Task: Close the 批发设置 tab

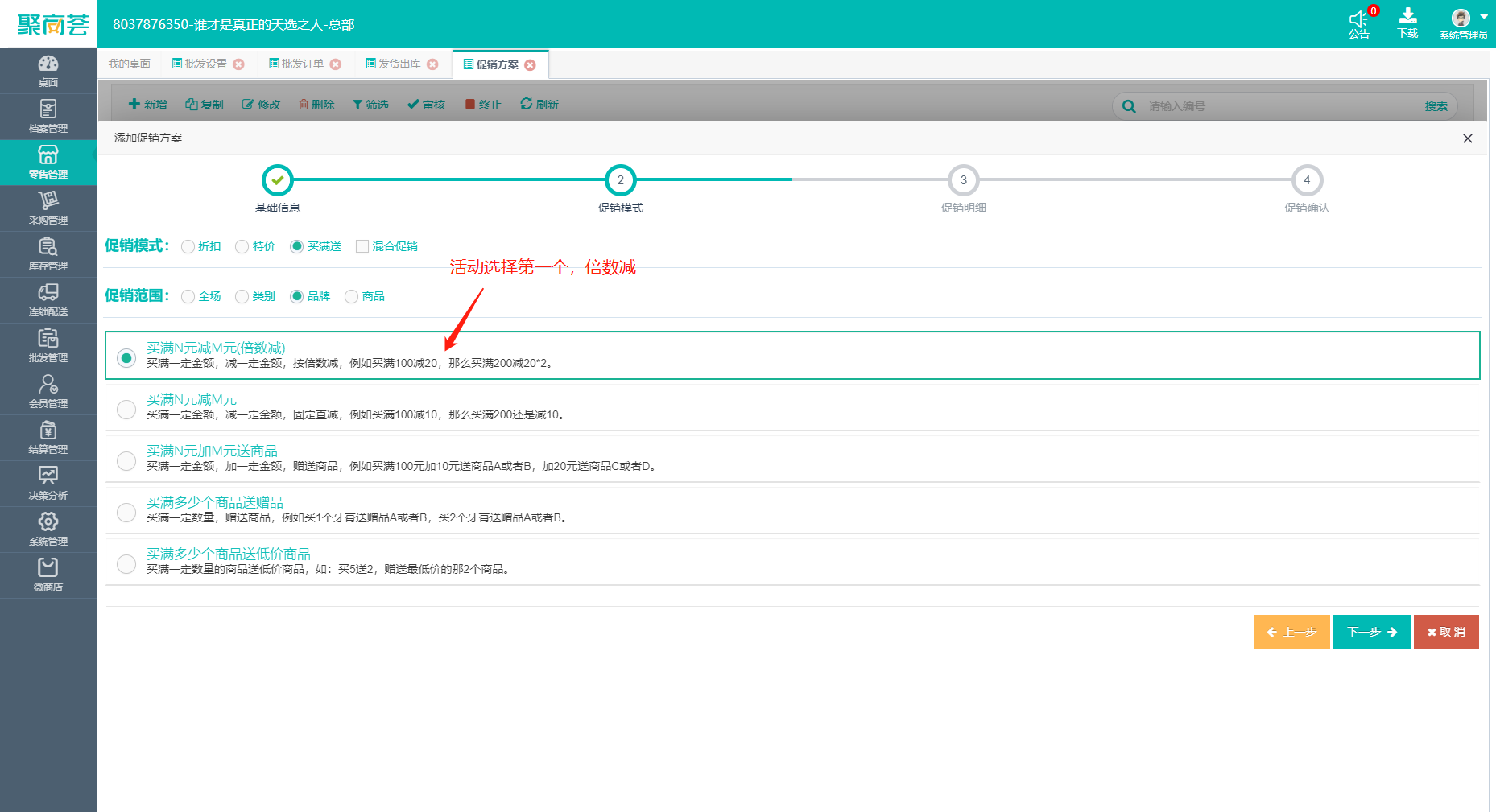Action: [238, 64]
